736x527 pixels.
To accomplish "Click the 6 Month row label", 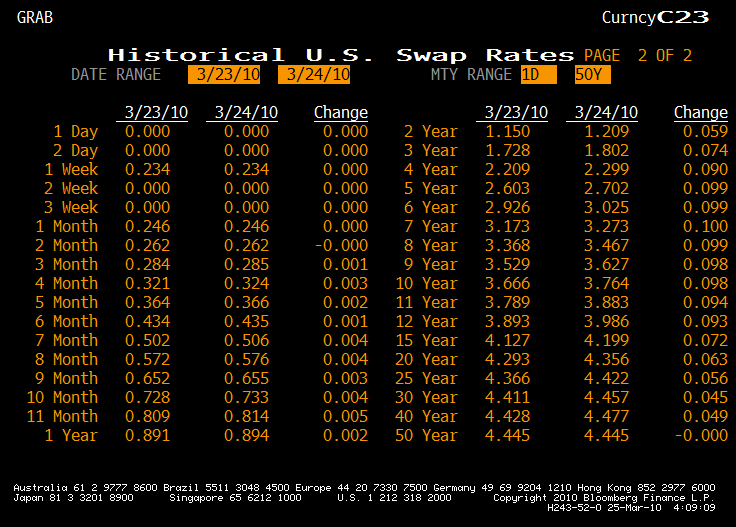I will tap(67, 321).
